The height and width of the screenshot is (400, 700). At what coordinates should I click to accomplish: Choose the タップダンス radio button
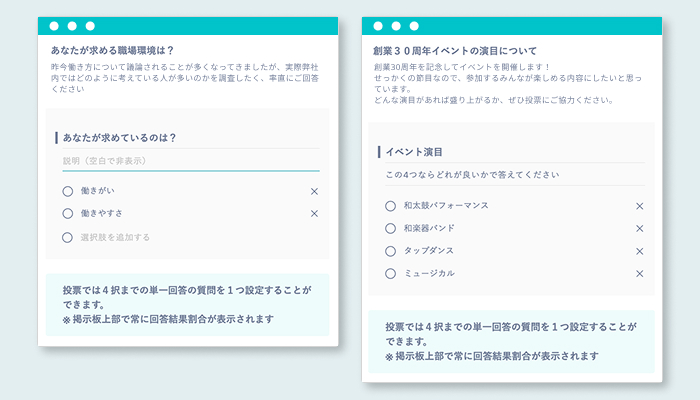391,251
